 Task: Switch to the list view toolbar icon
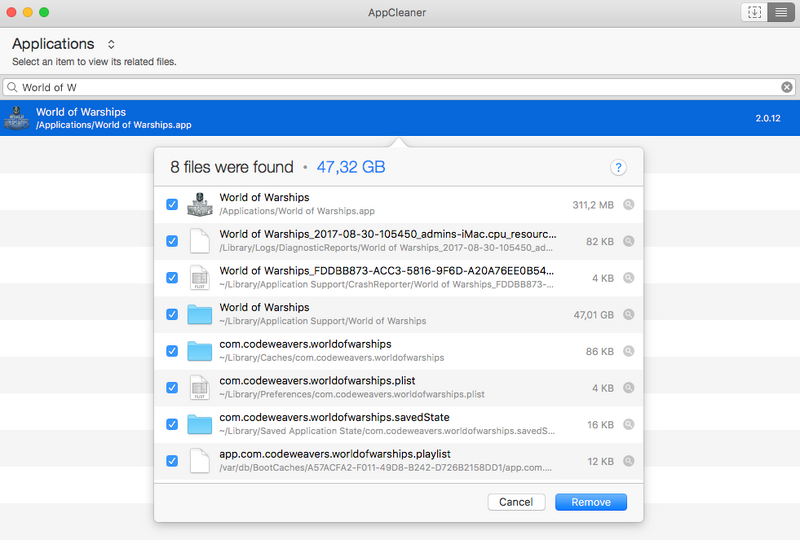pyautogui.click(x=781, y=12)
